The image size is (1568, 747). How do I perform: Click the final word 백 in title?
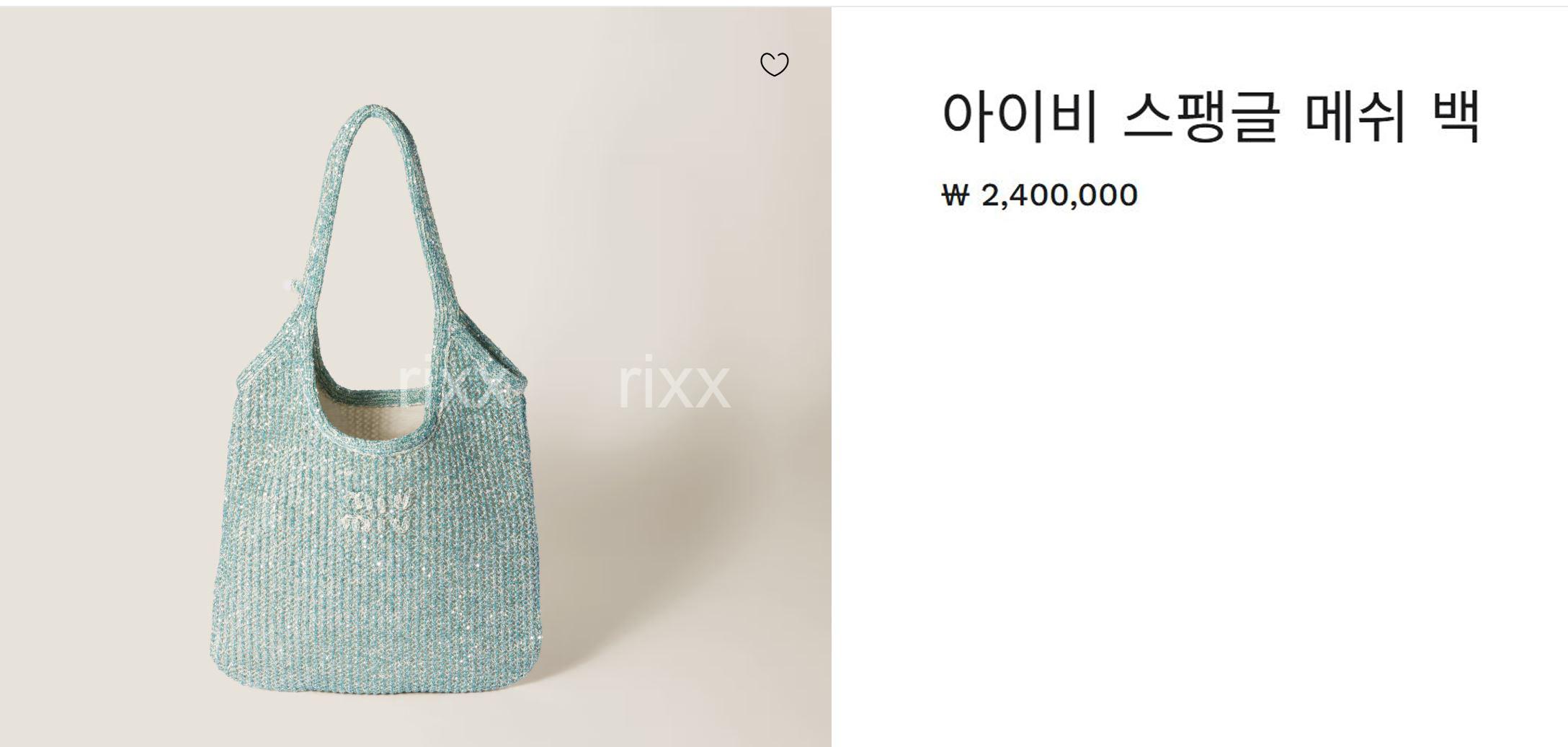[x=1457, y=117]
